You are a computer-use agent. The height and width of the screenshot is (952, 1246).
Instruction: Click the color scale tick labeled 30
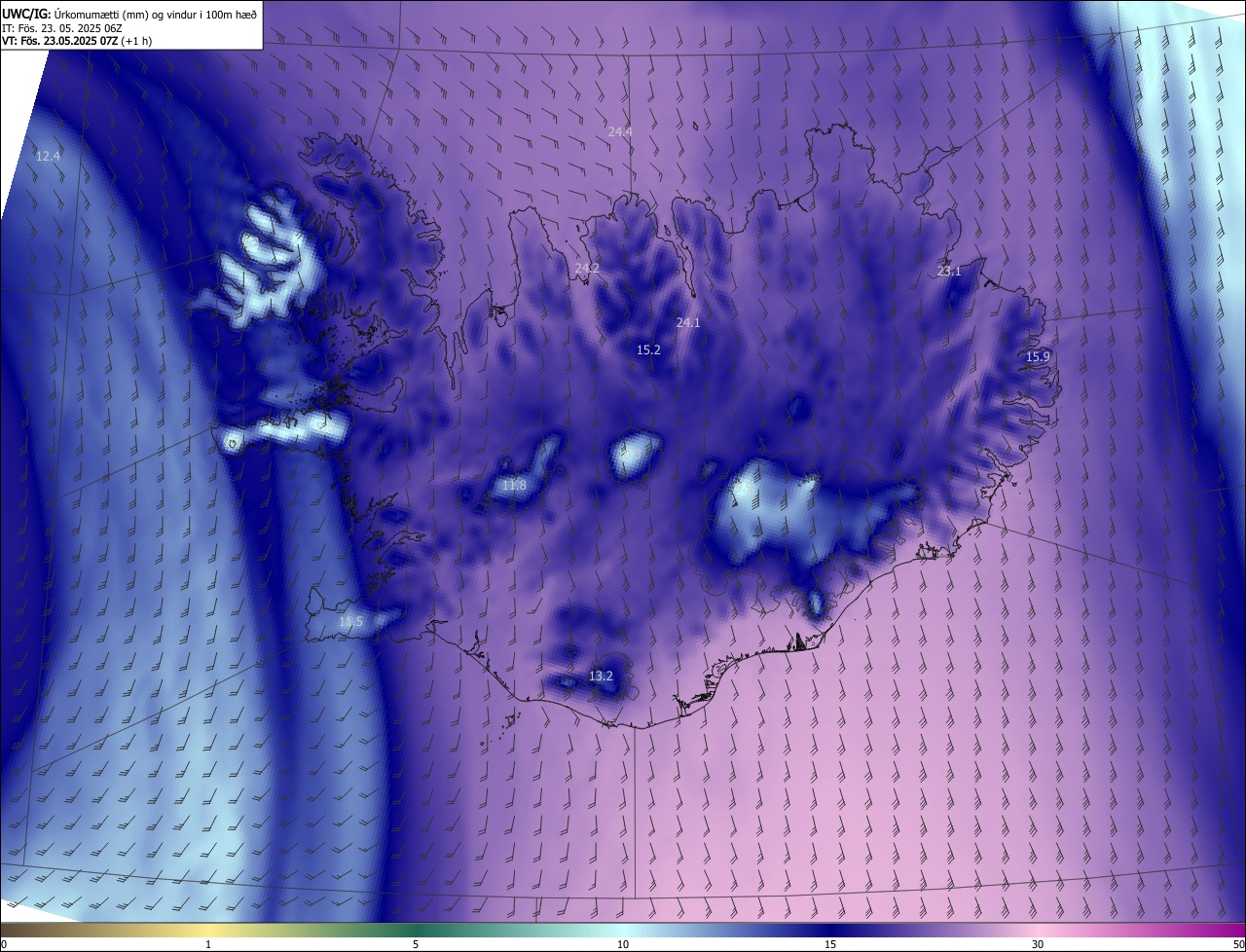click(1038, 944)
